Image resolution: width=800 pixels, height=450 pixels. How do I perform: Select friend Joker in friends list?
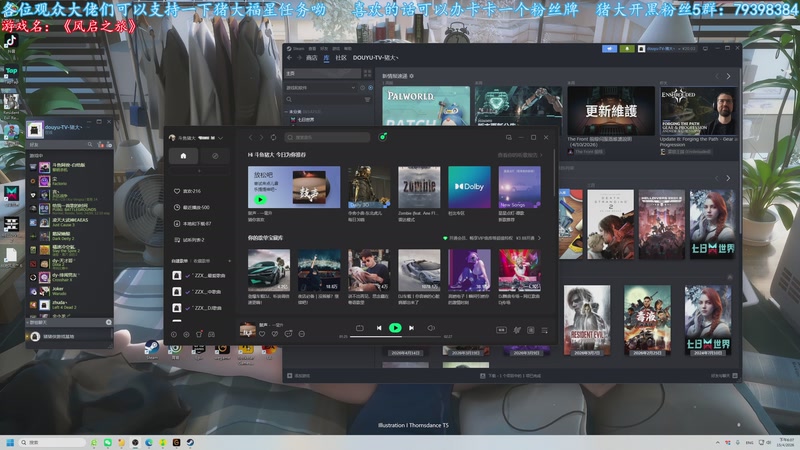[69, 291]
